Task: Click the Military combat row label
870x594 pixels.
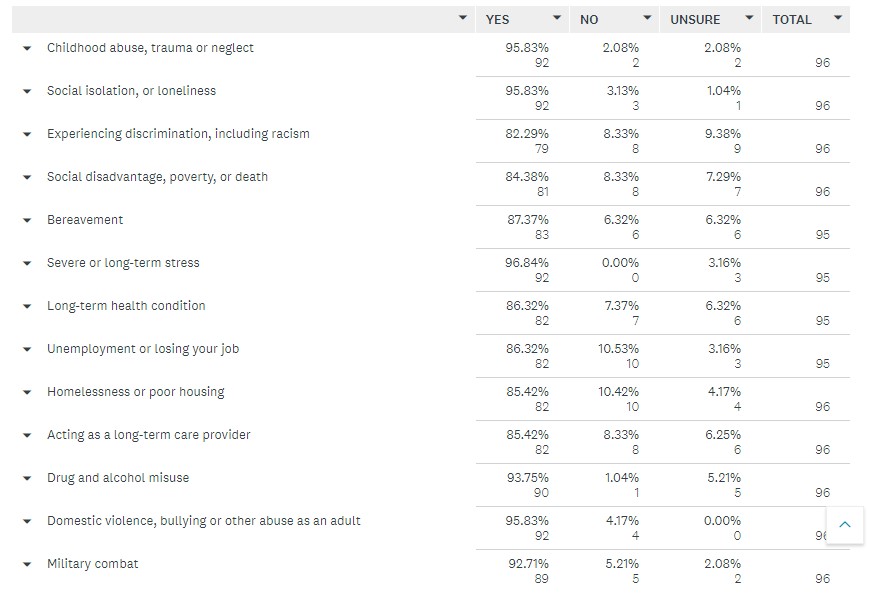Action: pos(93,564)
